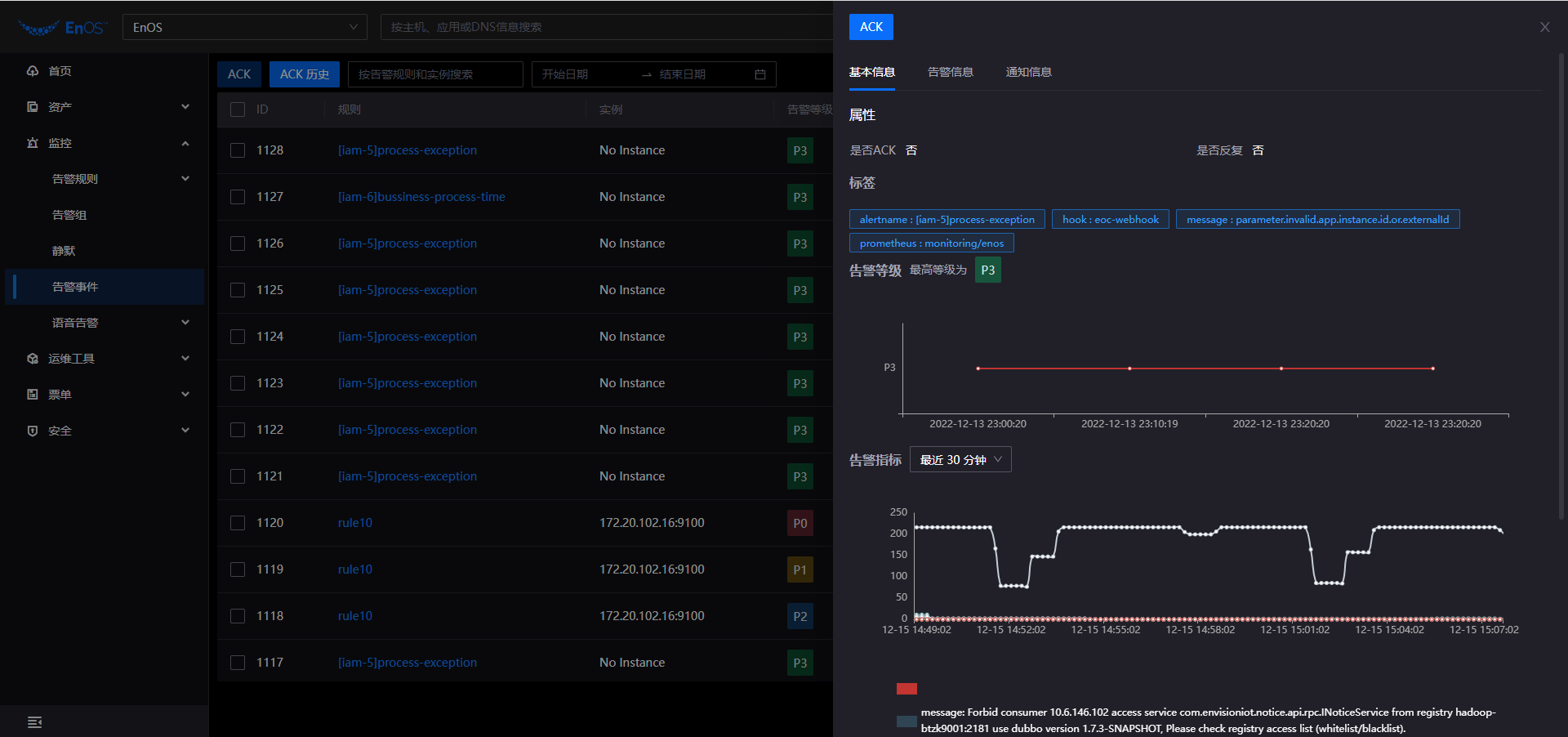
Task: Click P1 level badge for alert 1119
Action: [x=800, y=569]
